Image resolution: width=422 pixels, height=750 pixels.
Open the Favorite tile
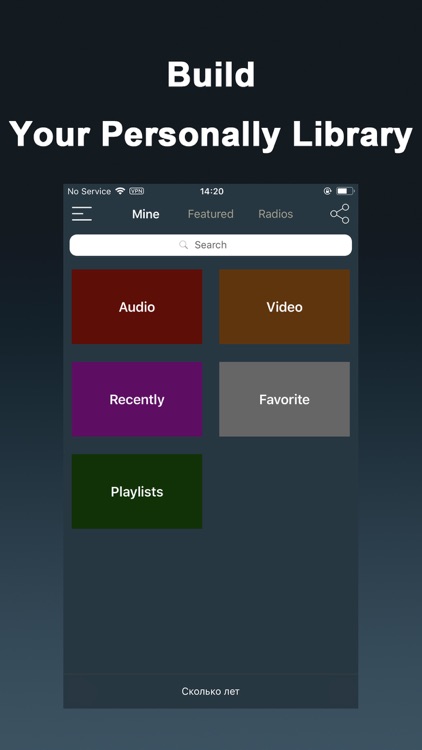tap(284, 399)
